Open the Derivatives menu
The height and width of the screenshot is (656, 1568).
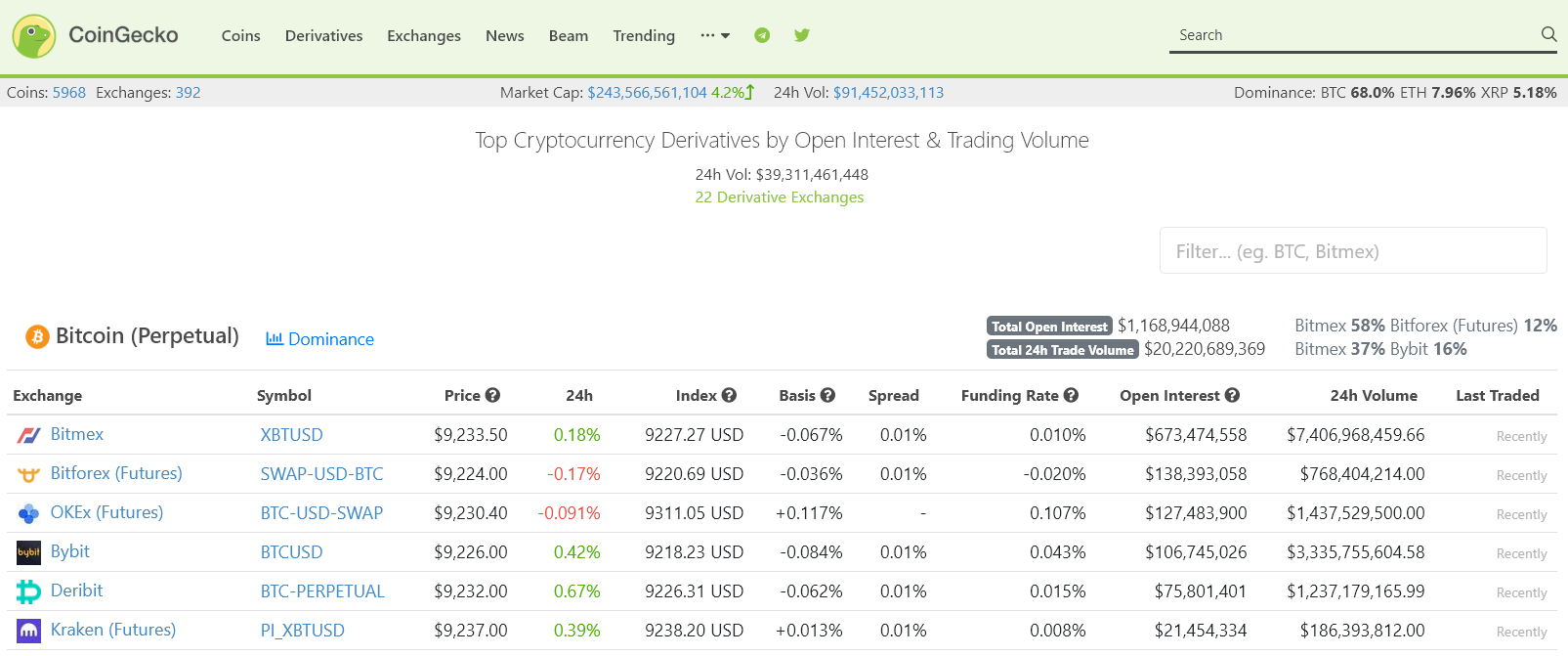tap(323, 35)
